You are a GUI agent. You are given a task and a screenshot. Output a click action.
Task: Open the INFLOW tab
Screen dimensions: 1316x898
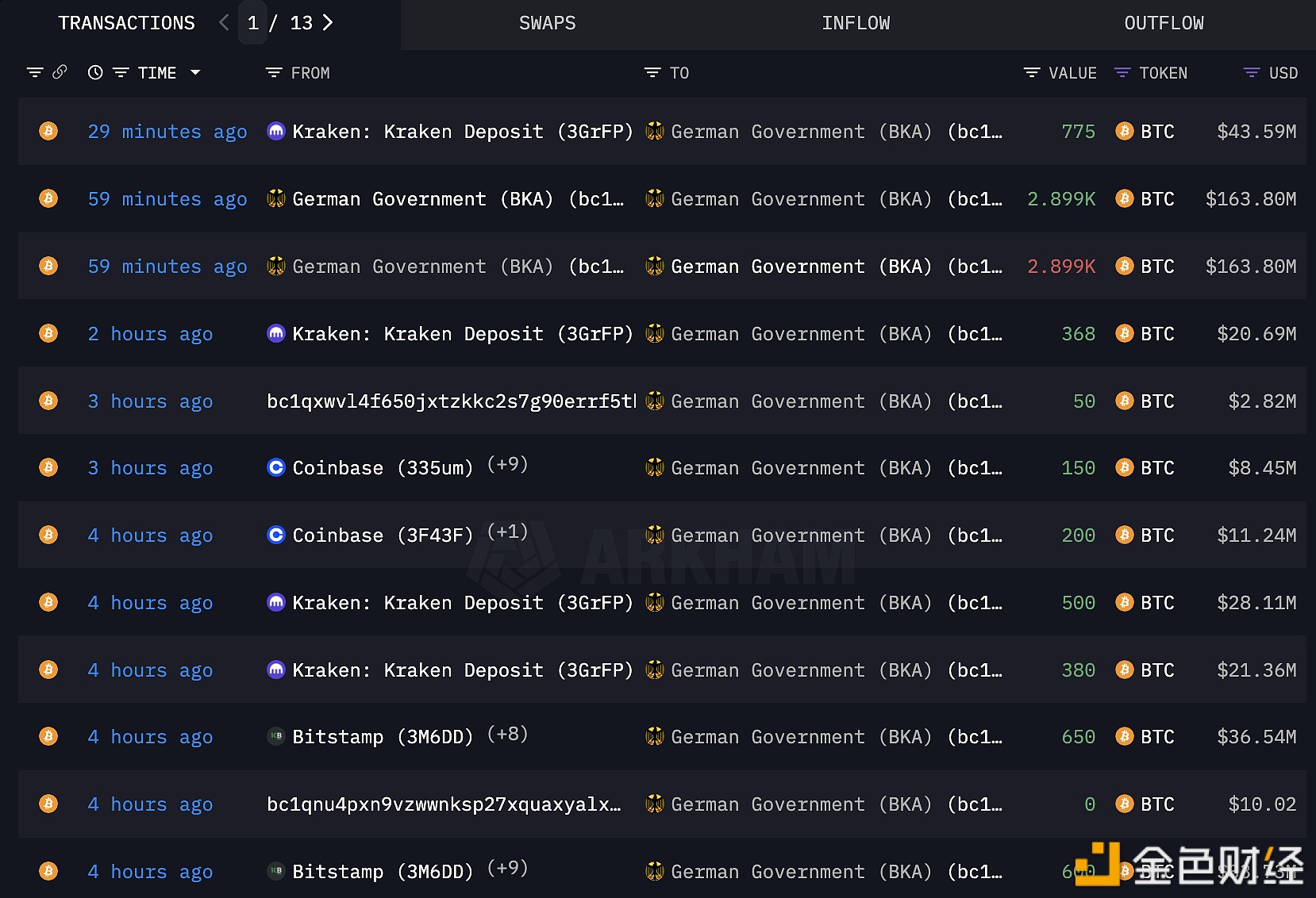856,24
